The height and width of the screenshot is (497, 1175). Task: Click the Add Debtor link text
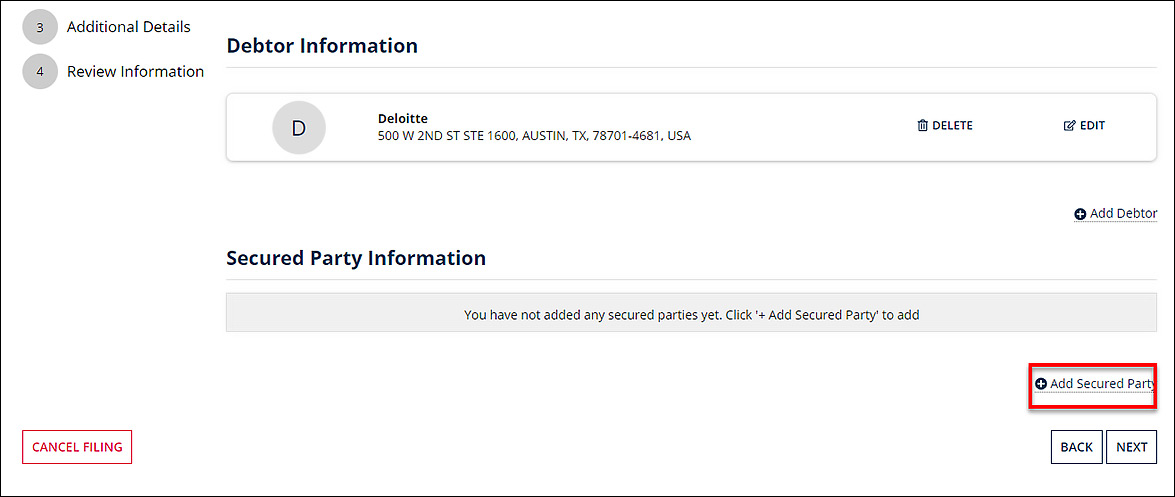[1123, 214]
